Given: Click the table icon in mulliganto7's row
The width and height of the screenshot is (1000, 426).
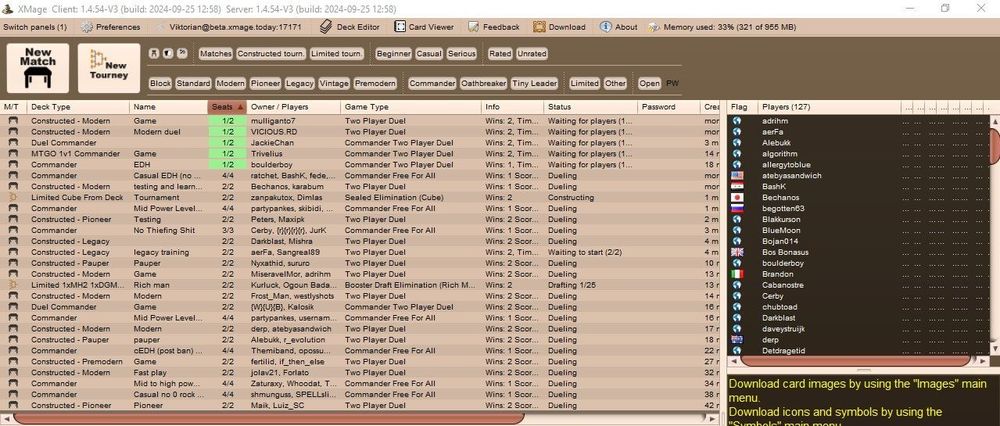Looking at the screenshot, I should (x=12, y=121).
